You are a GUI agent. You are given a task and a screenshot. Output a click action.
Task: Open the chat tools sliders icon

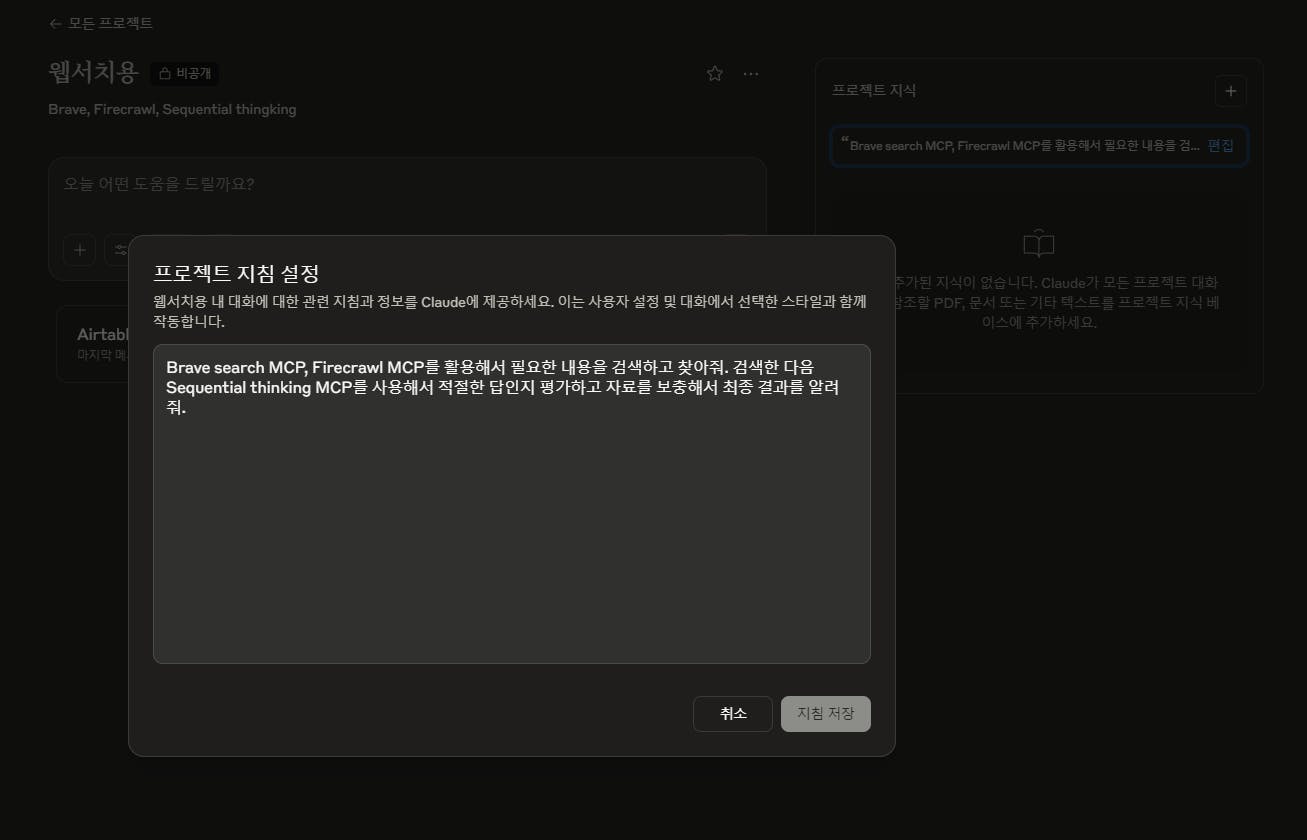pos(120,250)
